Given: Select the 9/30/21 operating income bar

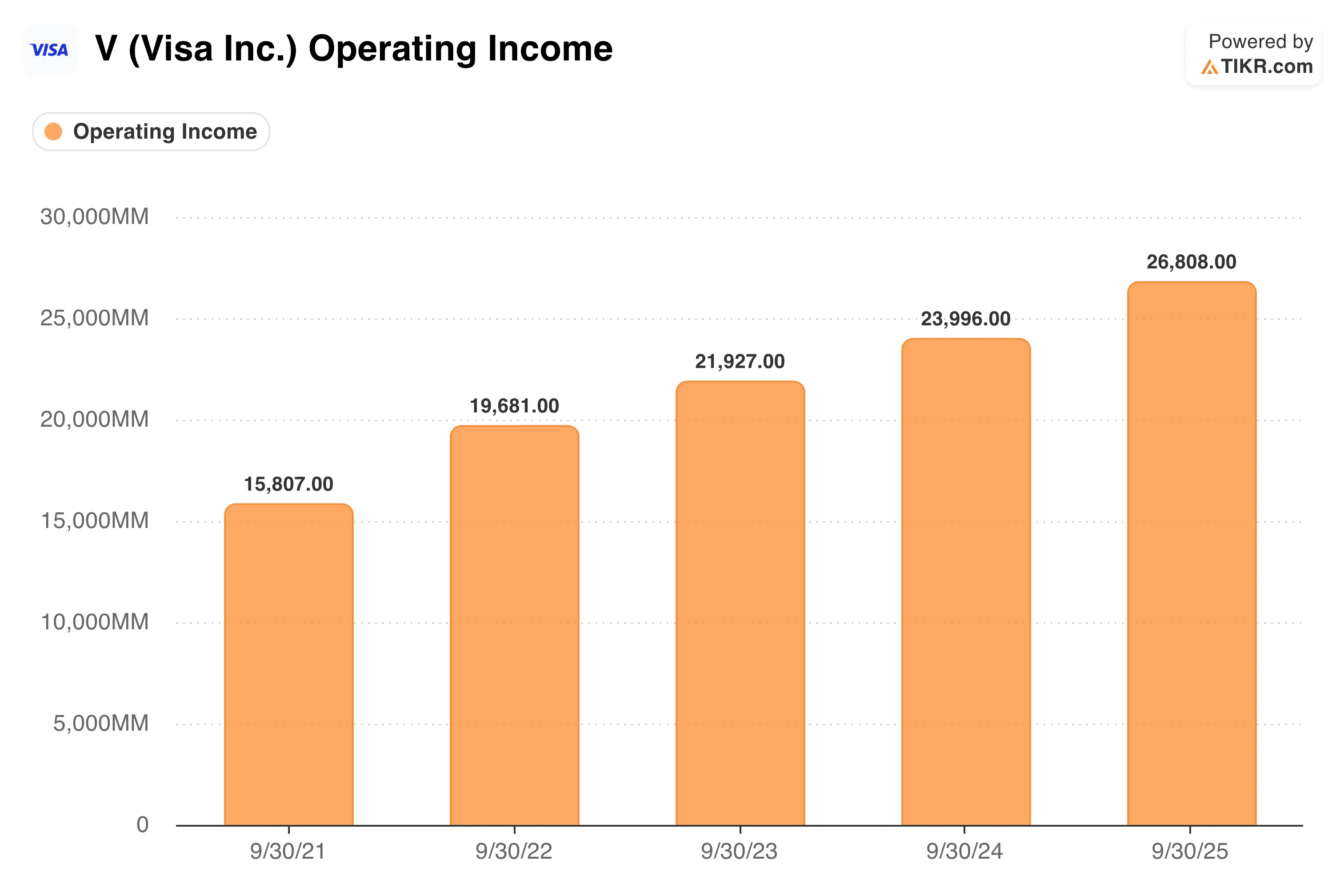Looking at the screenshot, I should click(x=288, y=664).
